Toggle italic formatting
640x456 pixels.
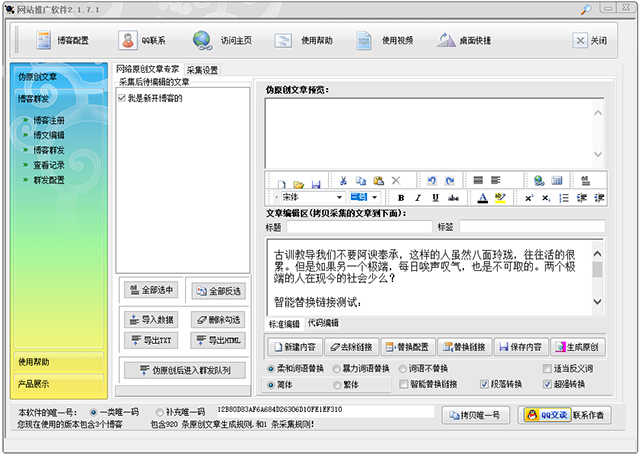(418, 198)
